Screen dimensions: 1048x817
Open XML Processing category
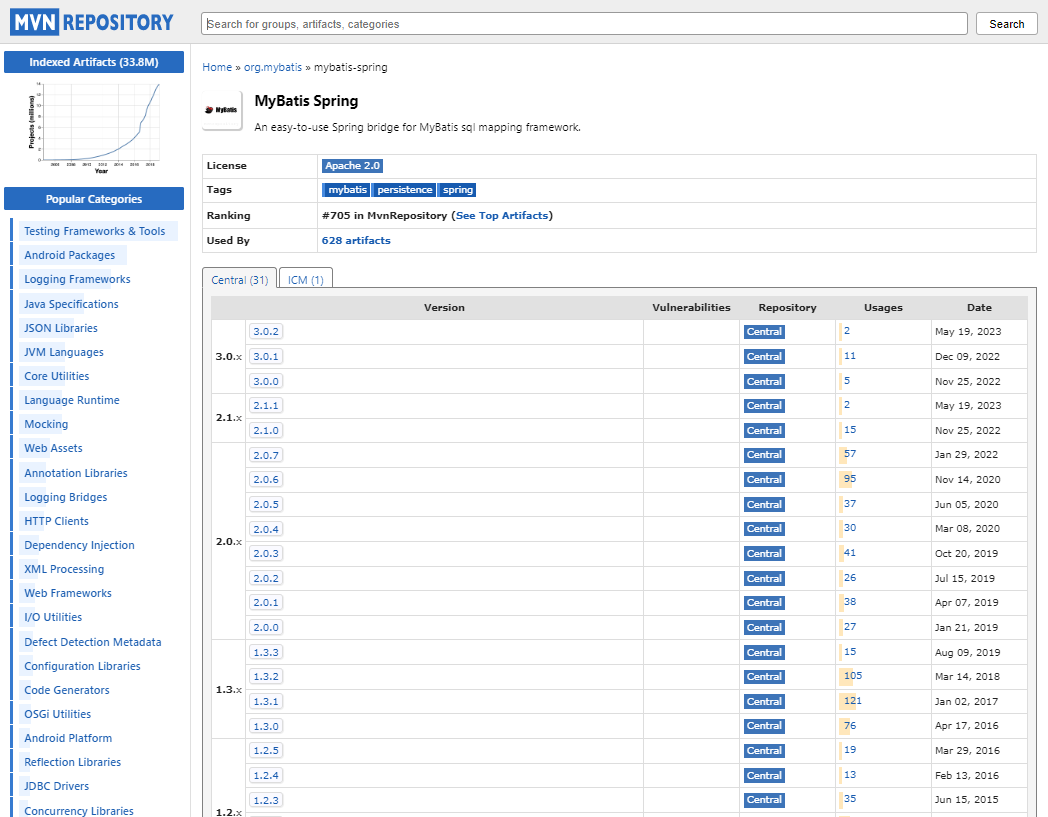coord(64,570)
